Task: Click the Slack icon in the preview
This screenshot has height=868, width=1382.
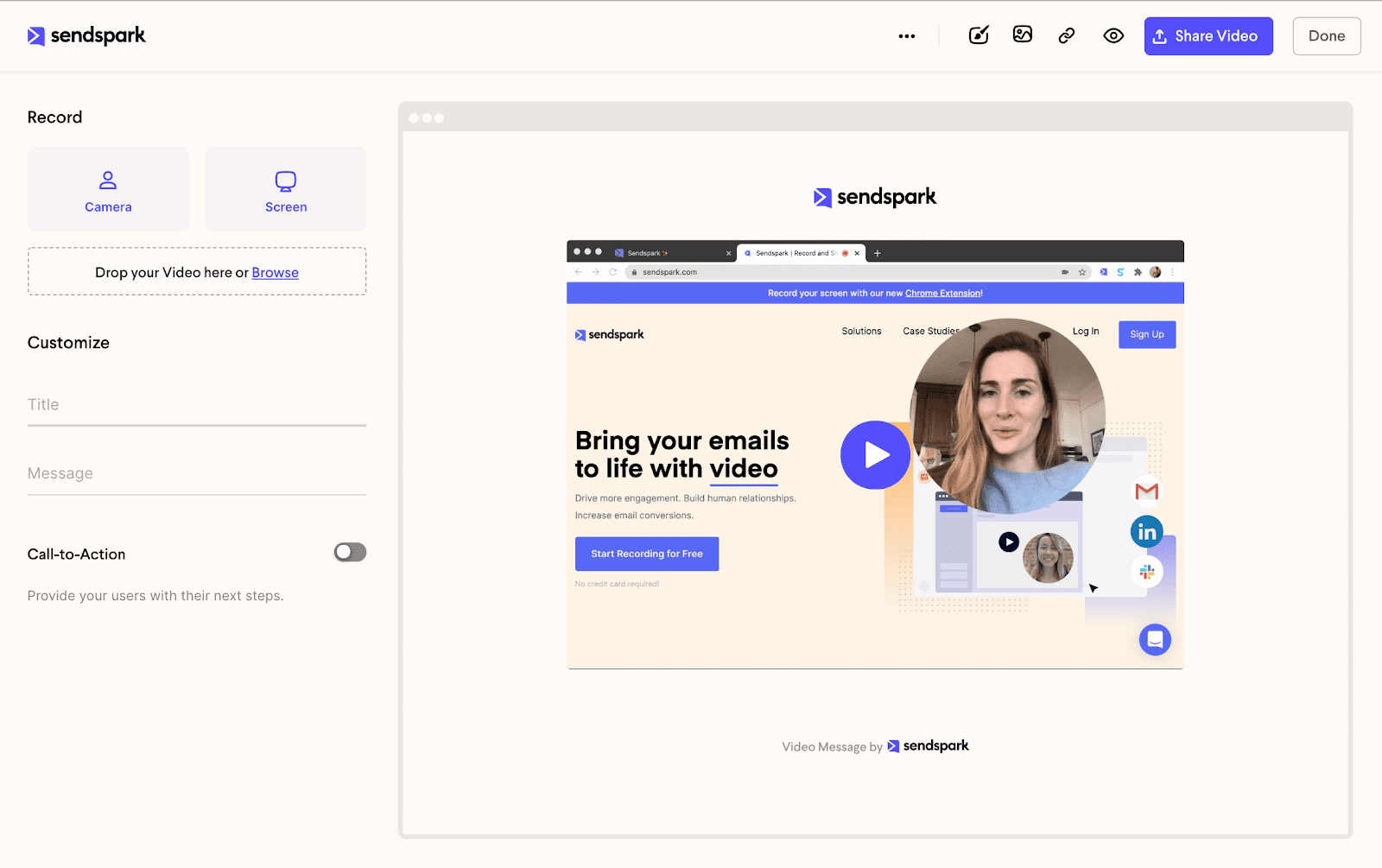Action: click(1147, 572)
